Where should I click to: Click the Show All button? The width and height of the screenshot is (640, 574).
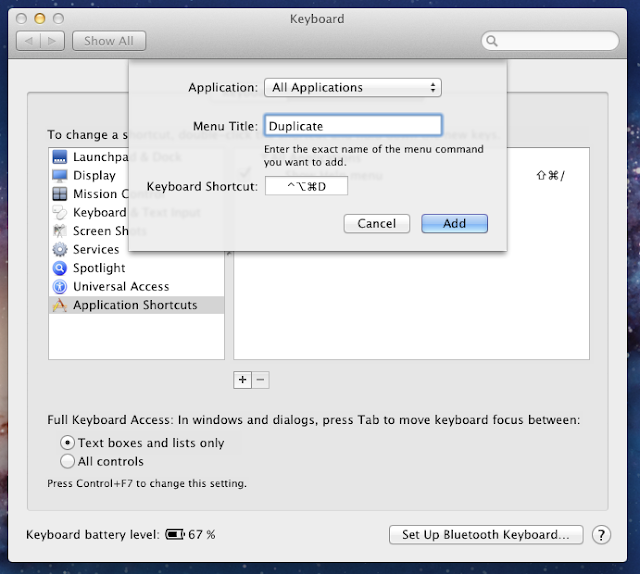coord(109,41)
